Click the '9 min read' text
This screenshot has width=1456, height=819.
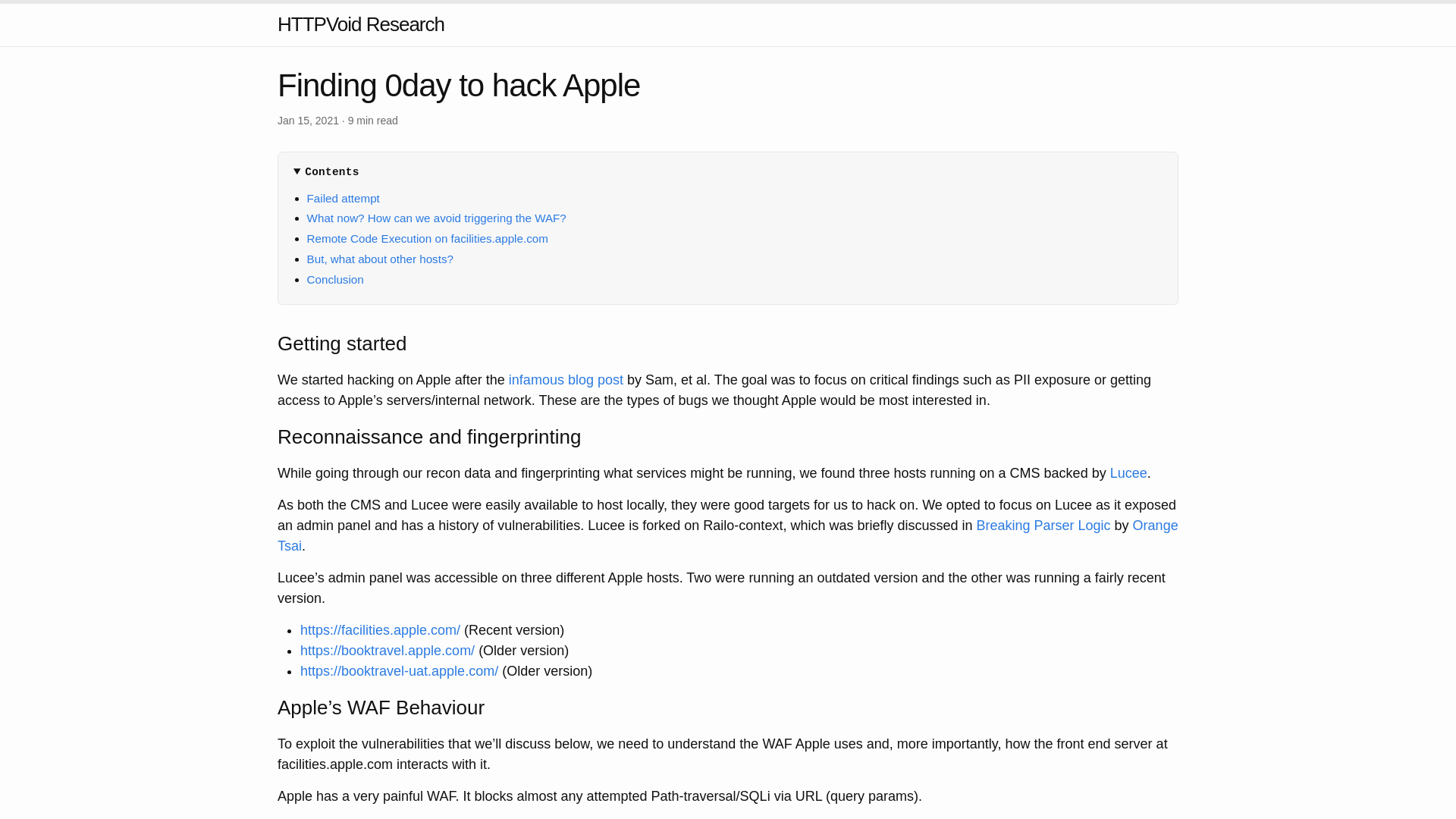tap(372, 121)
